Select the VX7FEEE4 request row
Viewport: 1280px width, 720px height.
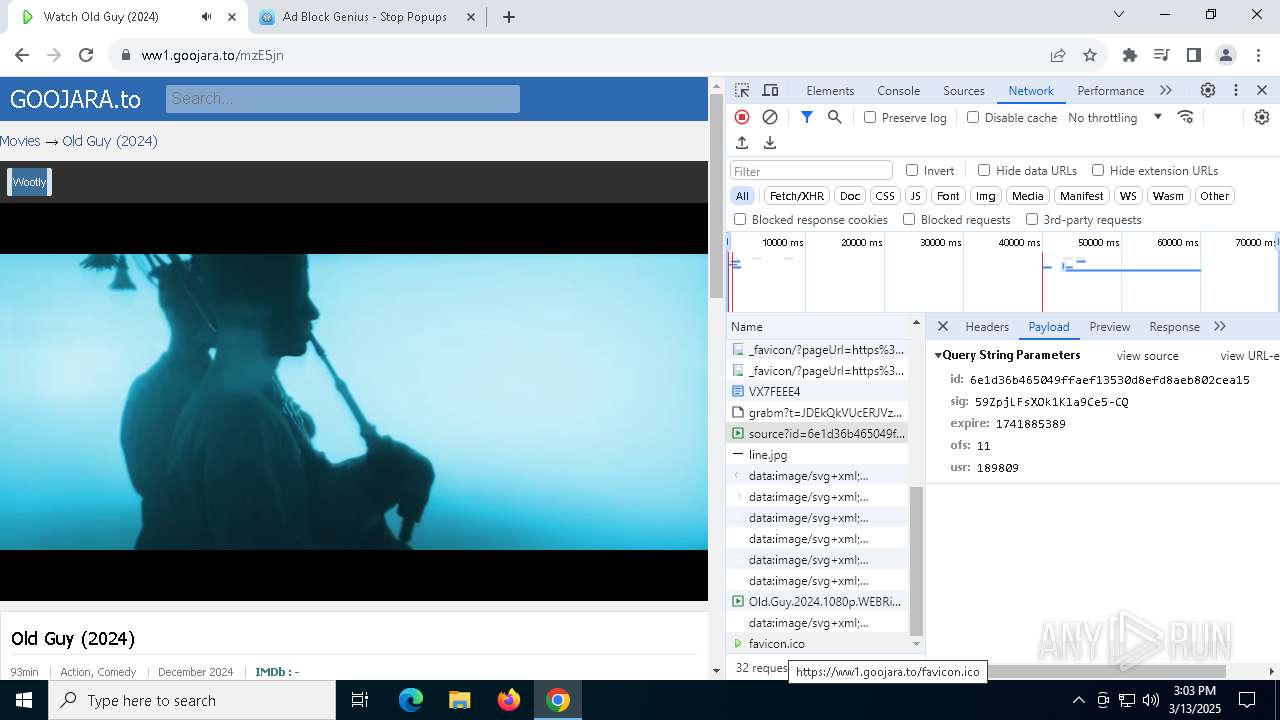(x=818, y=392)
